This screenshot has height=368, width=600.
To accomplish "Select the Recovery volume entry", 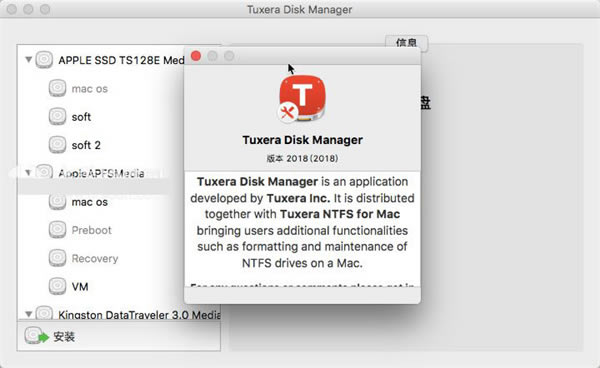I will pos(95,259).
